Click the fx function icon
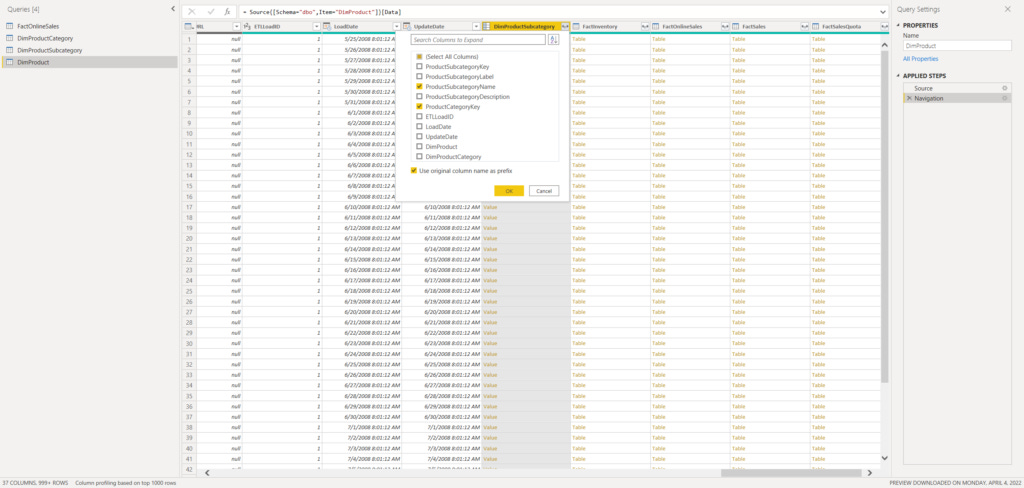The height and width of the screenshot is (488, 1024). [227, 12]
